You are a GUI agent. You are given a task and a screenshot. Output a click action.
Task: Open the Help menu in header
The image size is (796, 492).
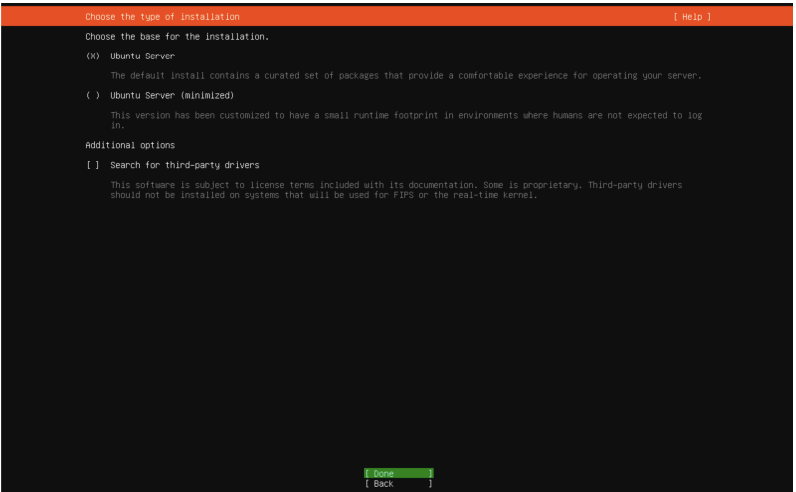pyautogui.click(x=691, y=17)
